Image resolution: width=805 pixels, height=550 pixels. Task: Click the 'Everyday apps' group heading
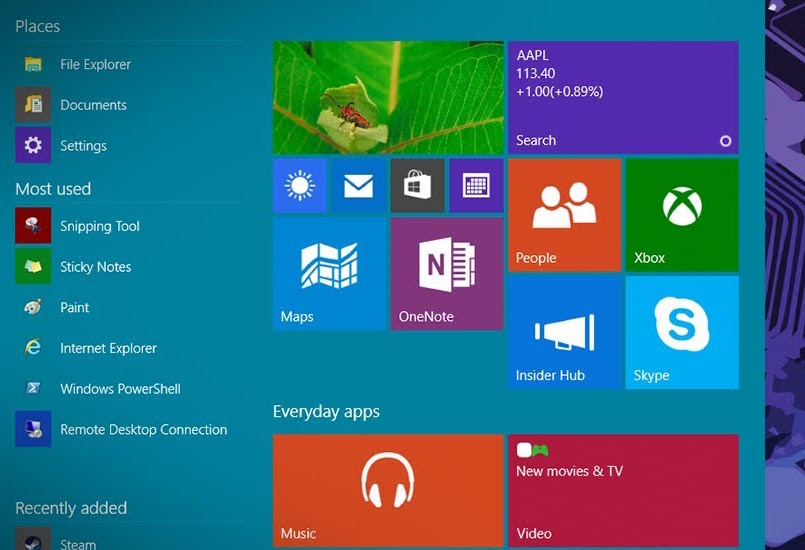(x=327, y=412)
